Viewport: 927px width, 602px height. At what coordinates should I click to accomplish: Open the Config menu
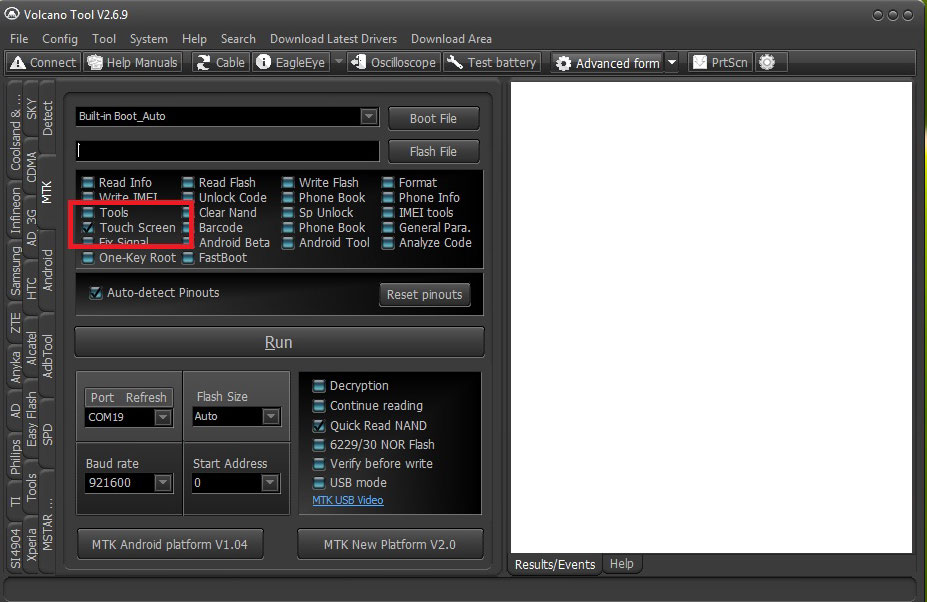click(60, 39)
